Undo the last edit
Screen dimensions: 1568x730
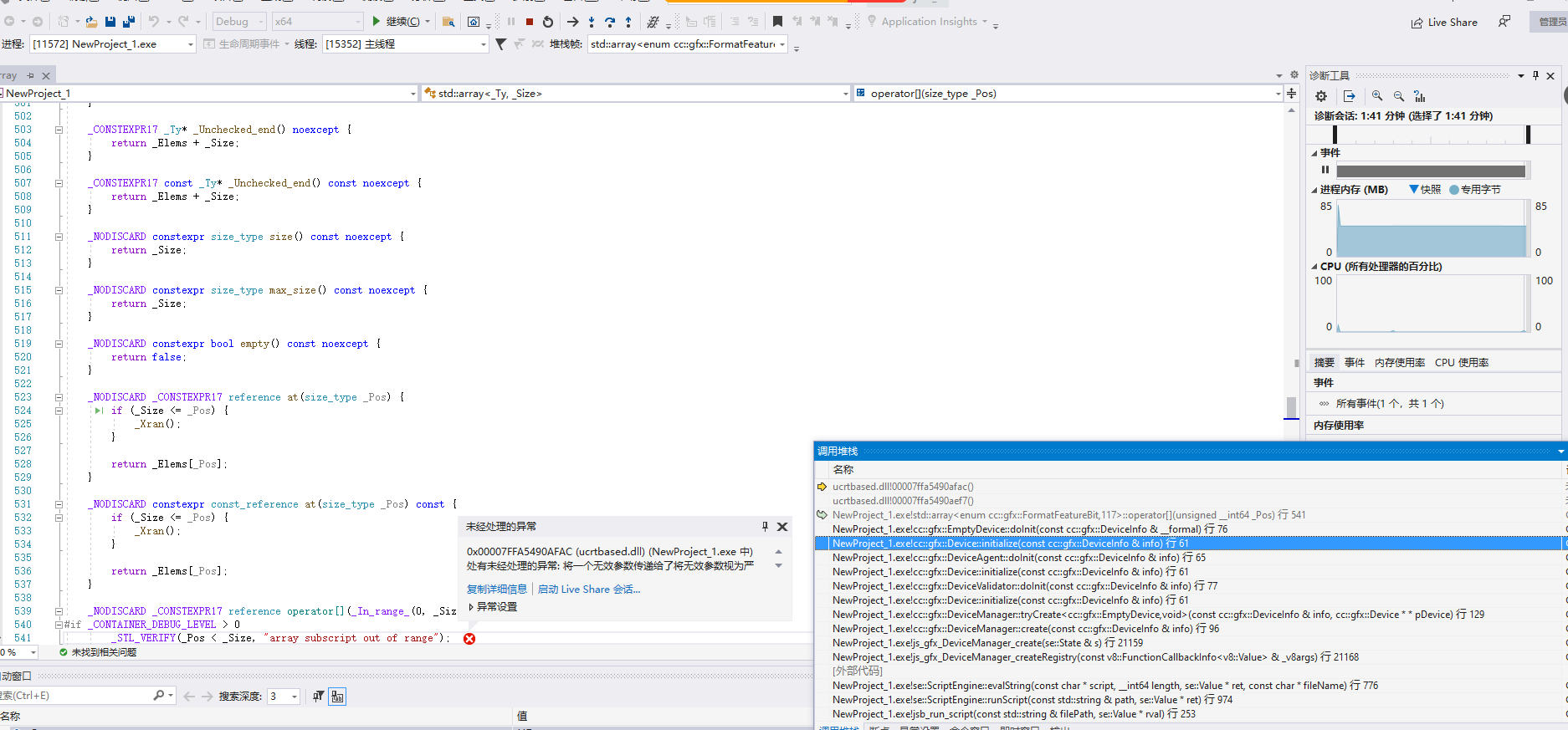154,22
